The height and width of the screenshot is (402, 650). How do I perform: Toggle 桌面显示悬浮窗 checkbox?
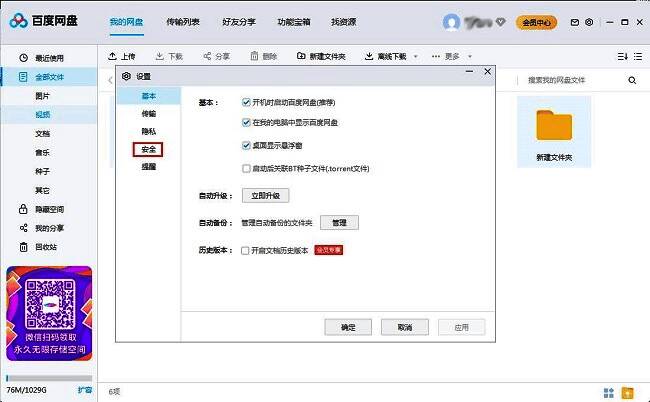tap(246, 145)
